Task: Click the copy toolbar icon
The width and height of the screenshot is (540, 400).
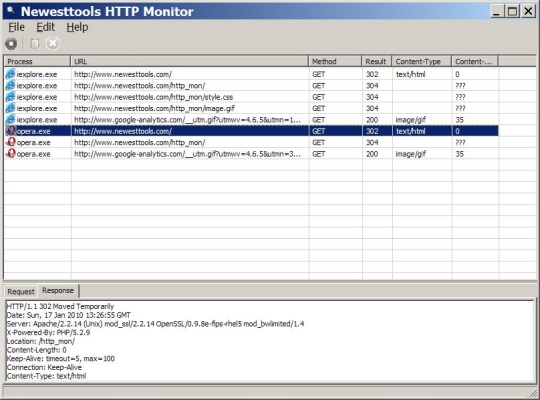Action: click(35, 44)
